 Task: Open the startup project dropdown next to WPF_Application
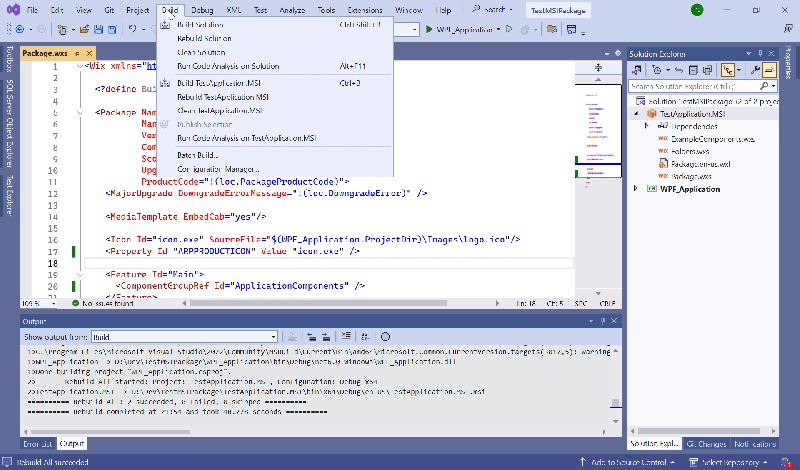[498, 30]
